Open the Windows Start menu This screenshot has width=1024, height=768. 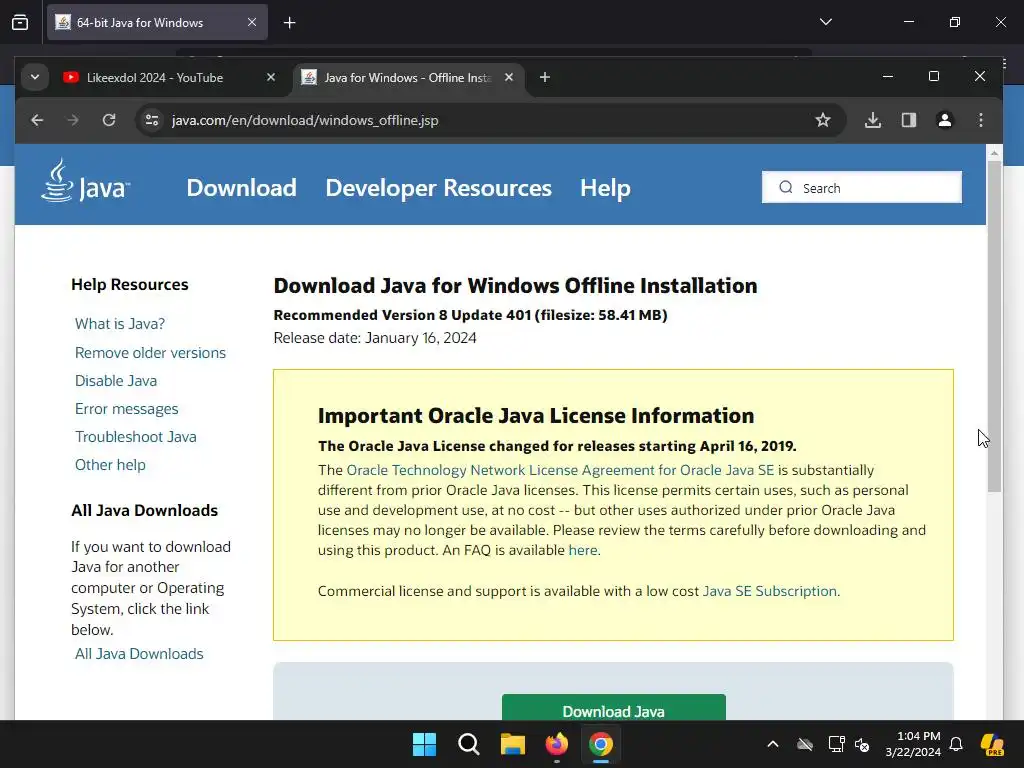coord(424,744)
